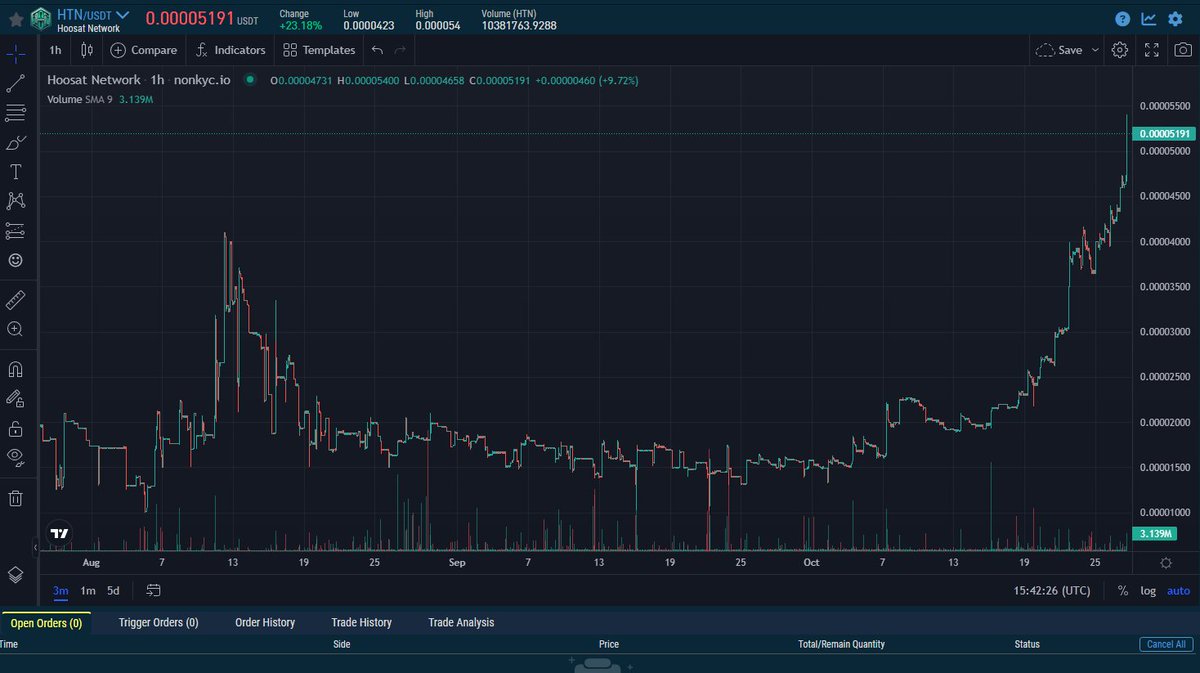Open the emoji annotation tool
Screen dimensions: 1200x673
coord(14,260)
